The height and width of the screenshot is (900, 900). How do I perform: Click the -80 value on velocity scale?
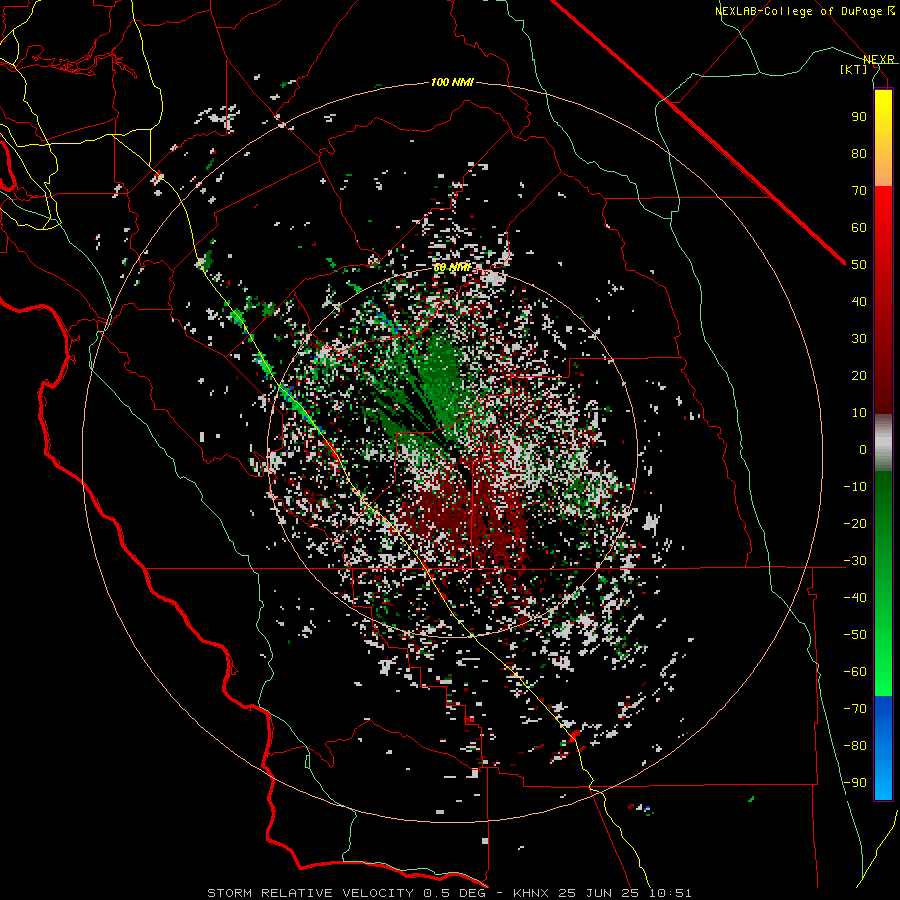[855, 746]
